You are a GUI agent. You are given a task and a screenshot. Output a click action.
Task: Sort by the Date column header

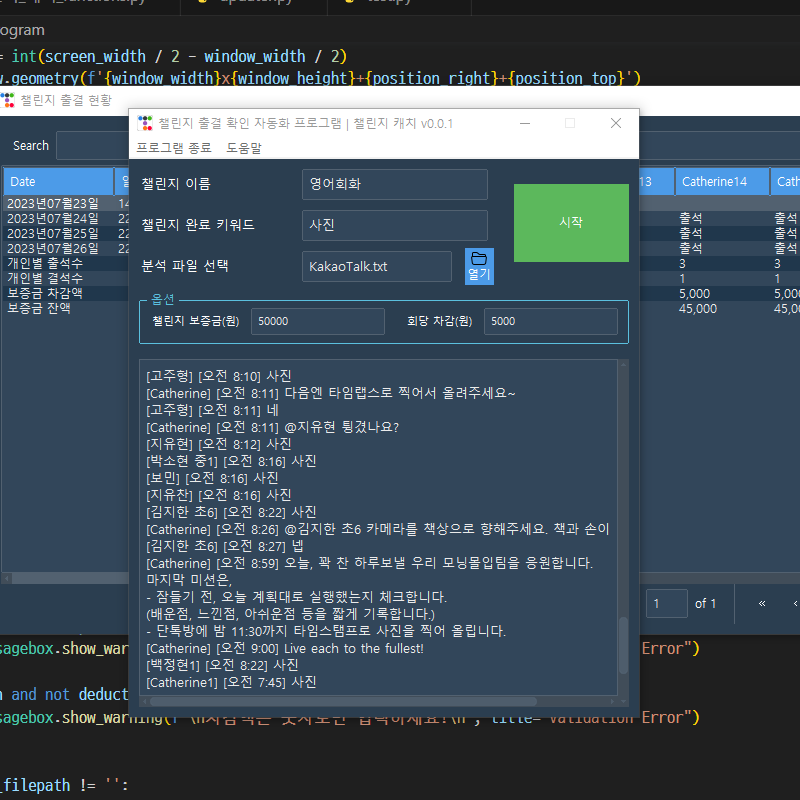[x=58, y=181]
